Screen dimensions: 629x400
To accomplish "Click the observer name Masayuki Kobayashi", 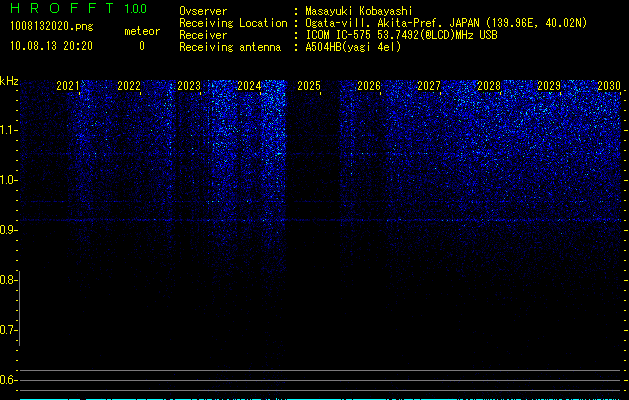I will click(359, 11).
